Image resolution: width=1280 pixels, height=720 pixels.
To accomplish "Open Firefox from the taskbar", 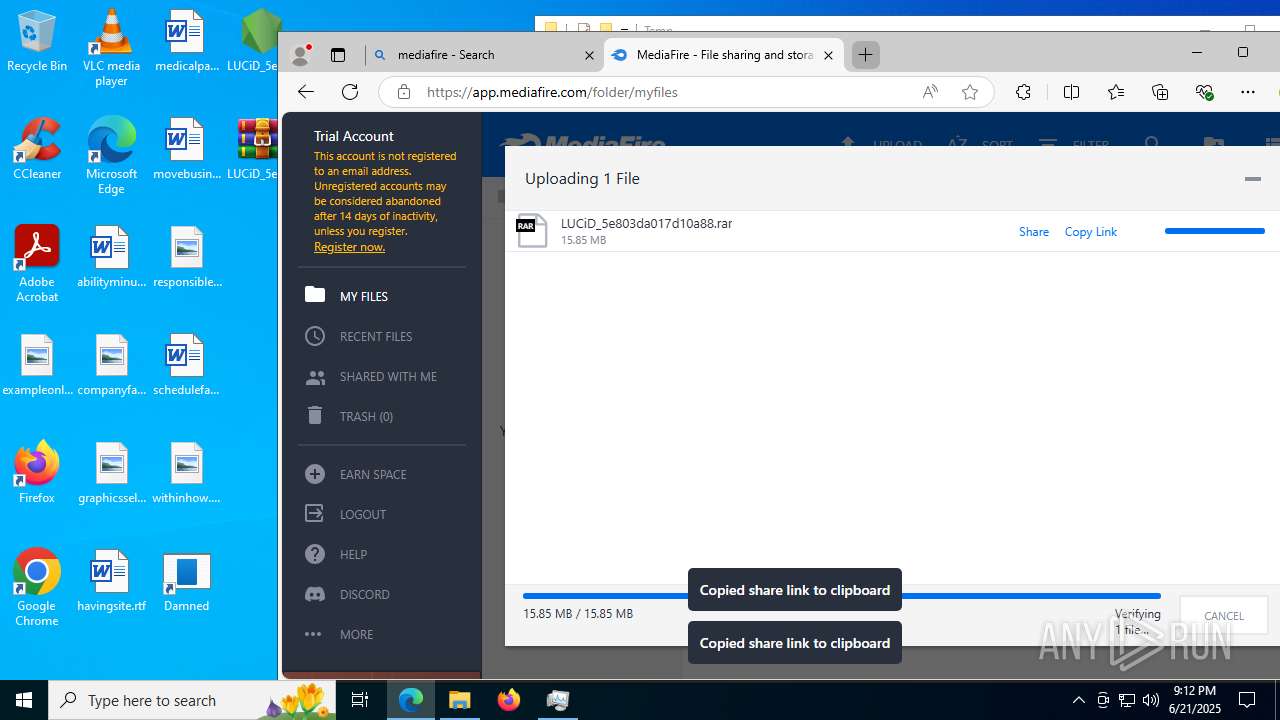I will [x=509, y=700].
